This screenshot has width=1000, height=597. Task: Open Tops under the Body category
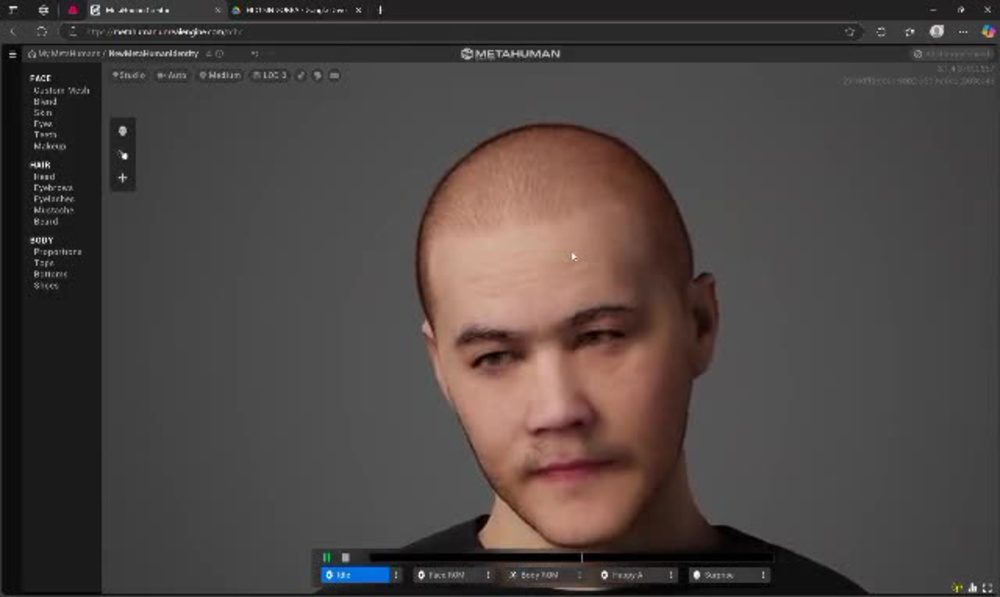point(44,263)
